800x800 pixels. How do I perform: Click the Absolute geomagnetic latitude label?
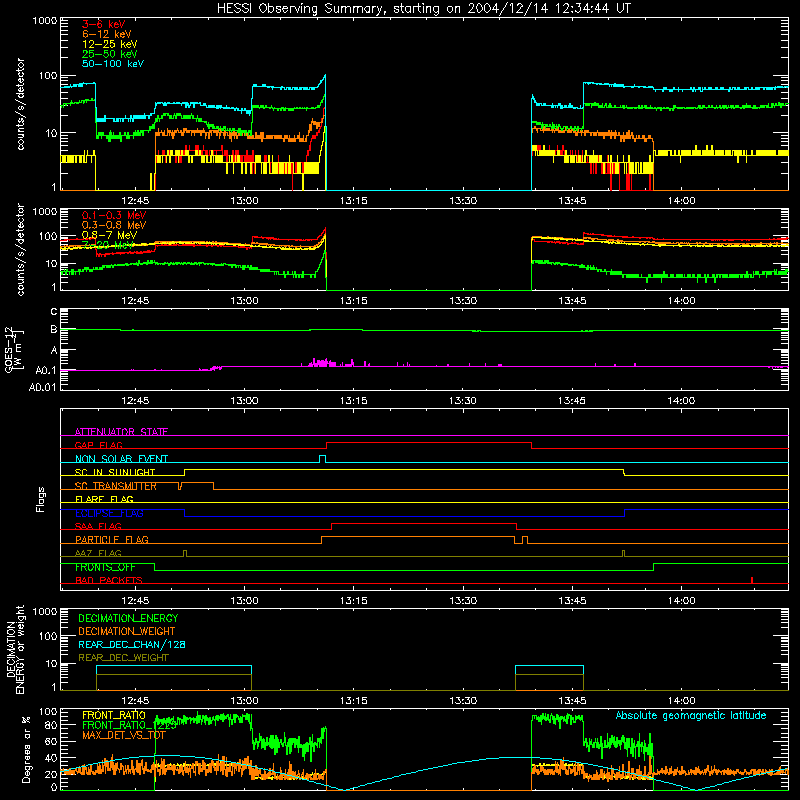[x=691, y=715]
